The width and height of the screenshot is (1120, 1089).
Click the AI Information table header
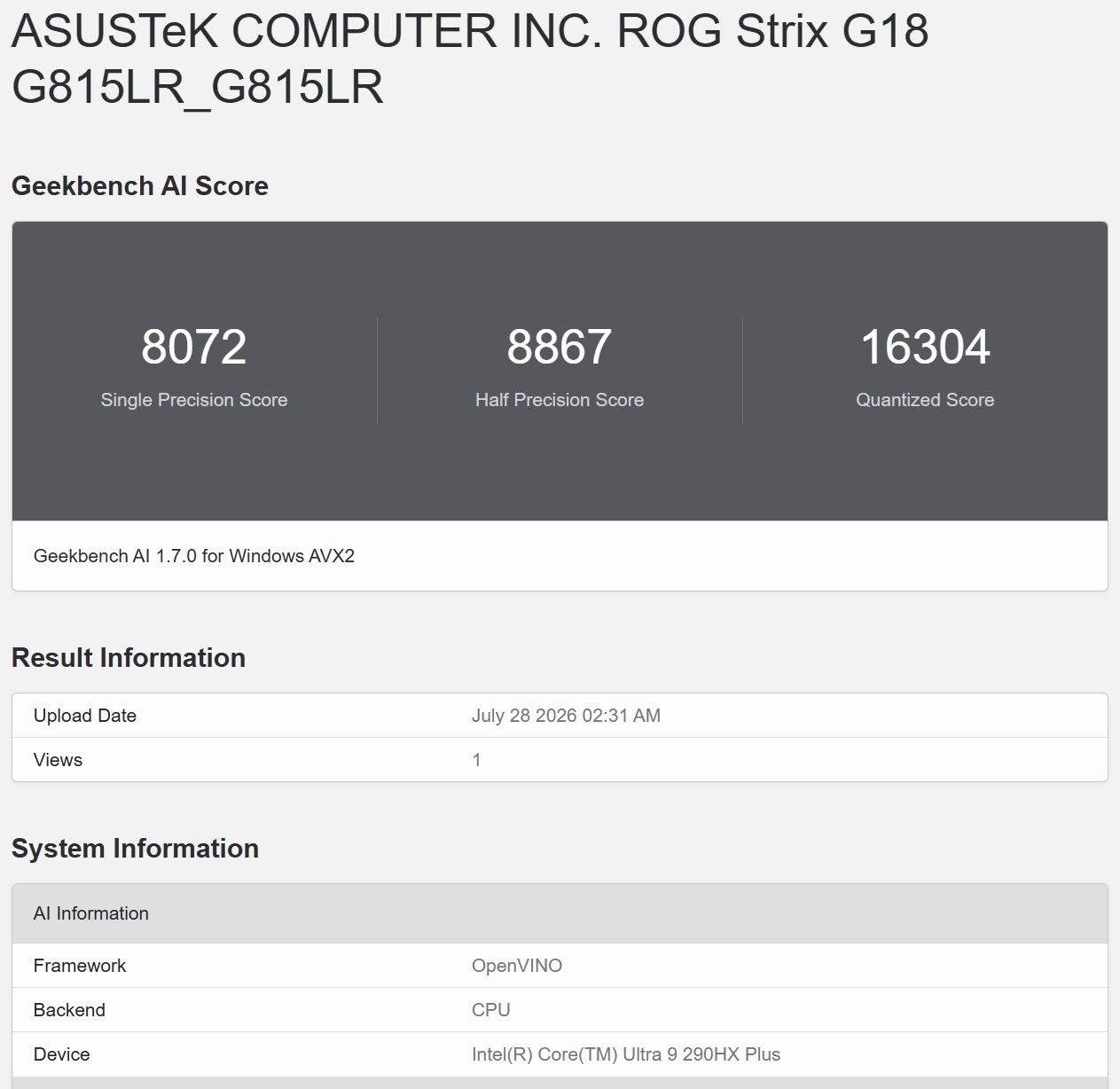point(560,913)
